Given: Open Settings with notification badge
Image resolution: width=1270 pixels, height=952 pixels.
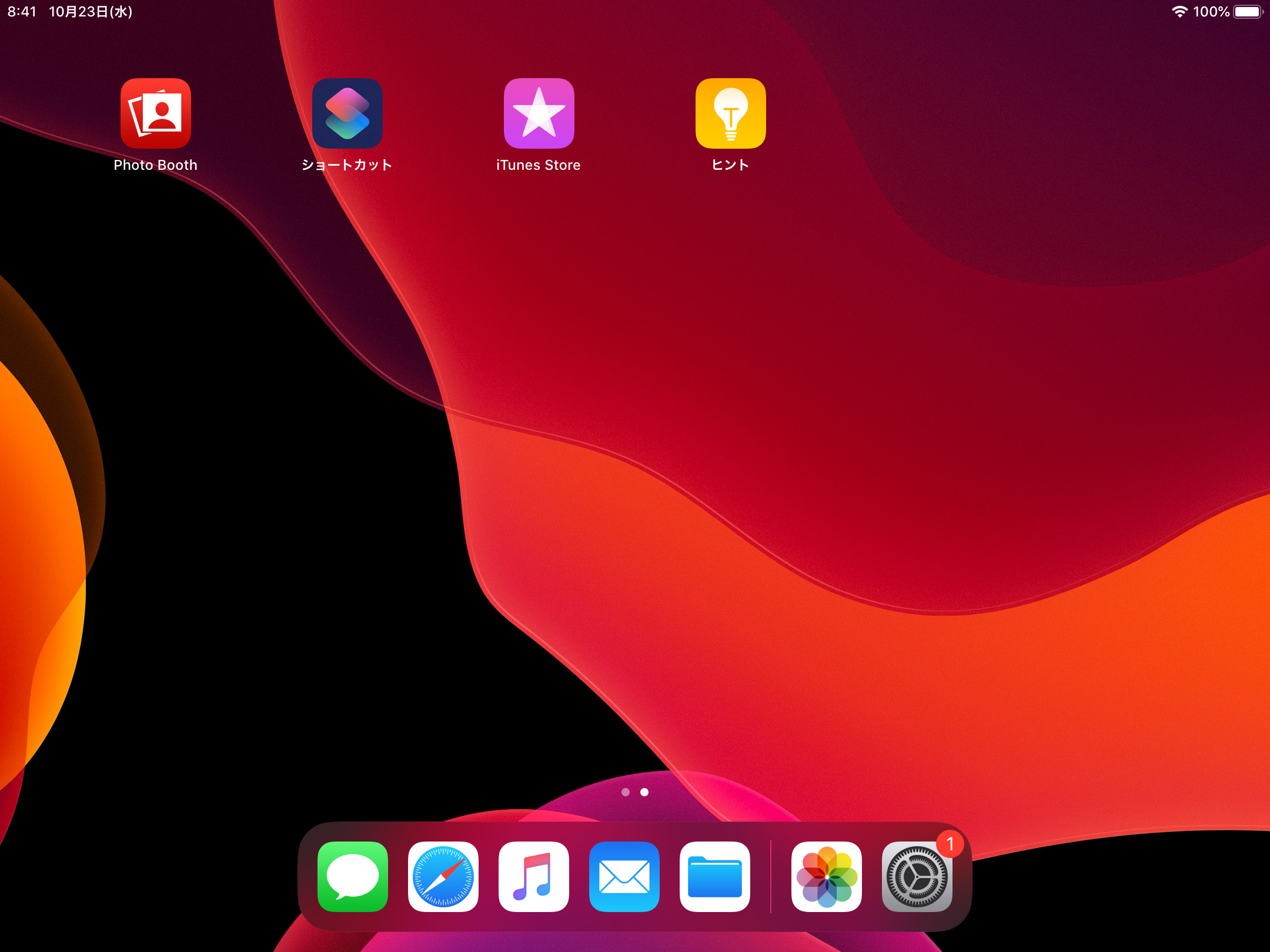Looking at the screenshot, I should pos(916,878).
